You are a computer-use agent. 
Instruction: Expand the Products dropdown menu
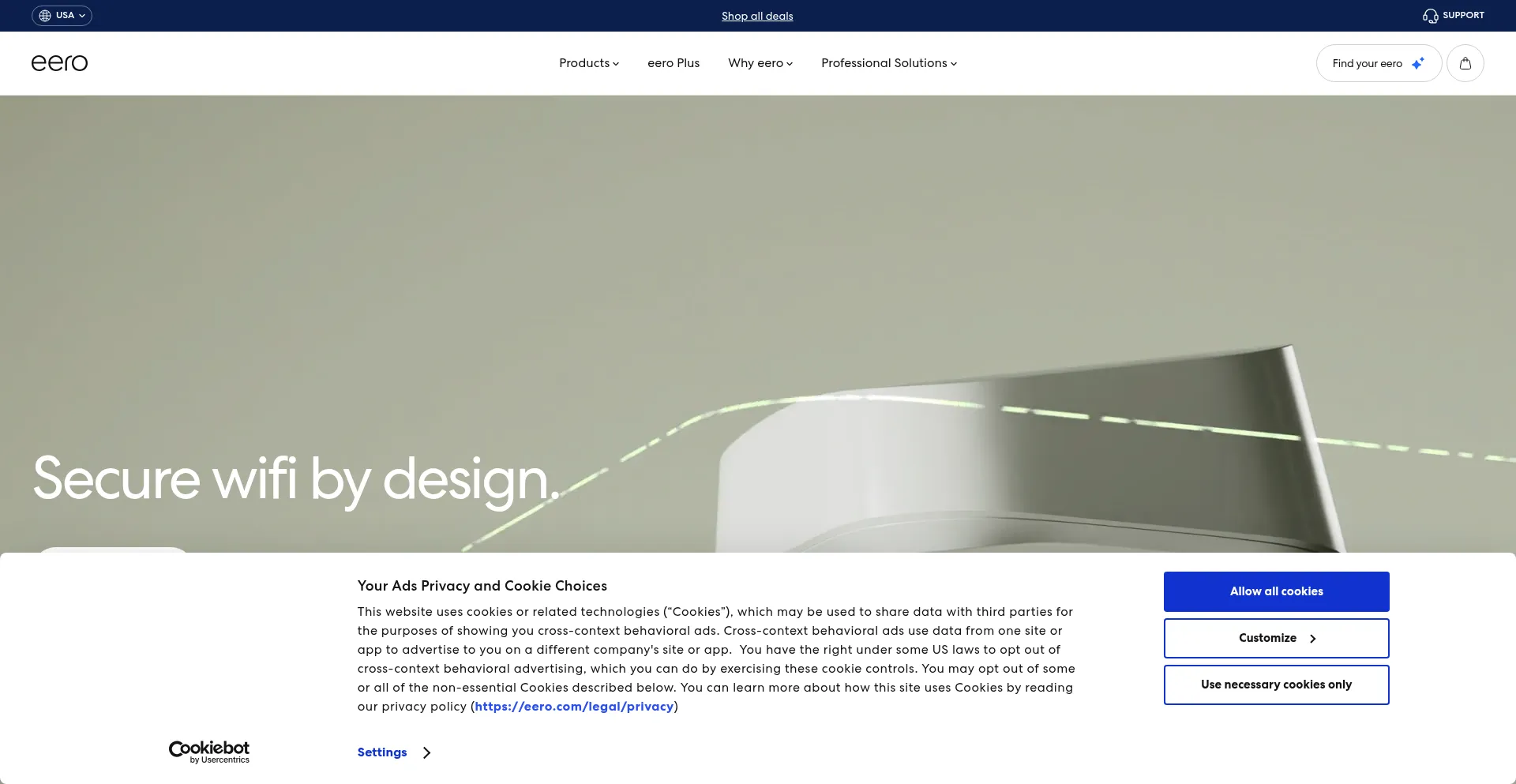click(588, 63)
